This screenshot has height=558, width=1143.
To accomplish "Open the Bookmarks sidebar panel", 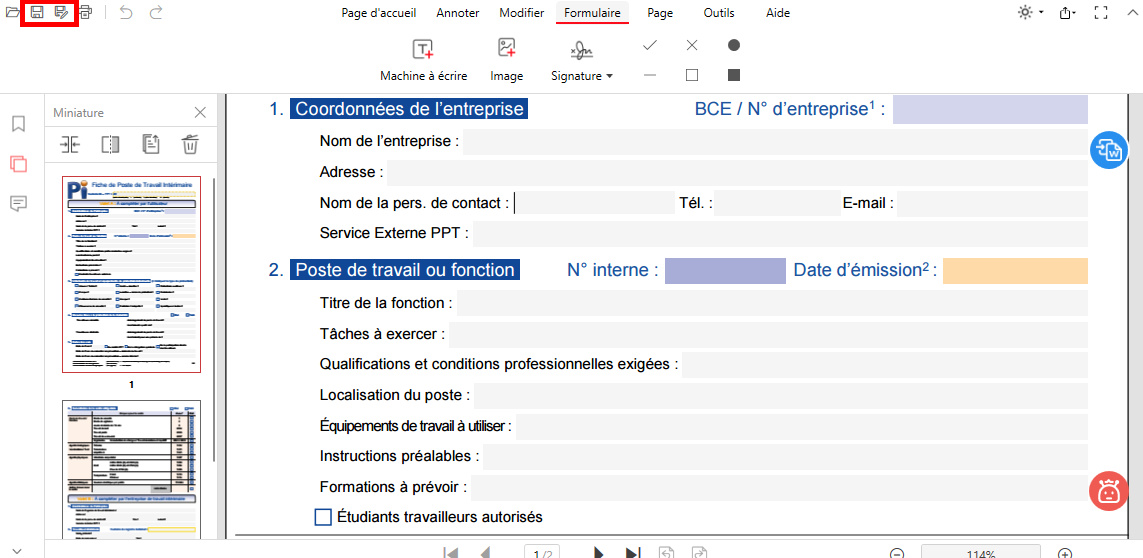I will 19,124.
